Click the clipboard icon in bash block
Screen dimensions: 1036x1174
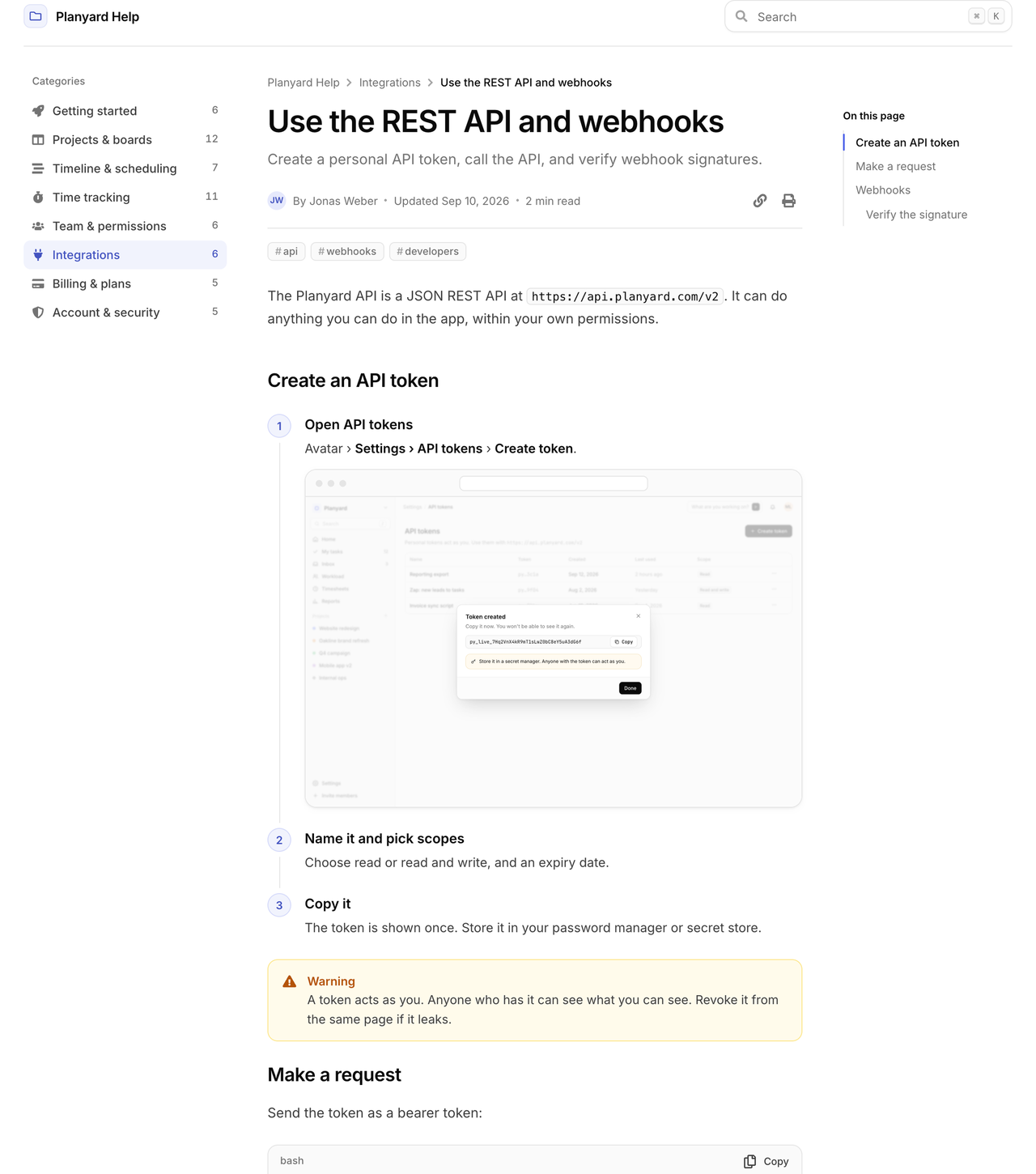point(750,1161)
